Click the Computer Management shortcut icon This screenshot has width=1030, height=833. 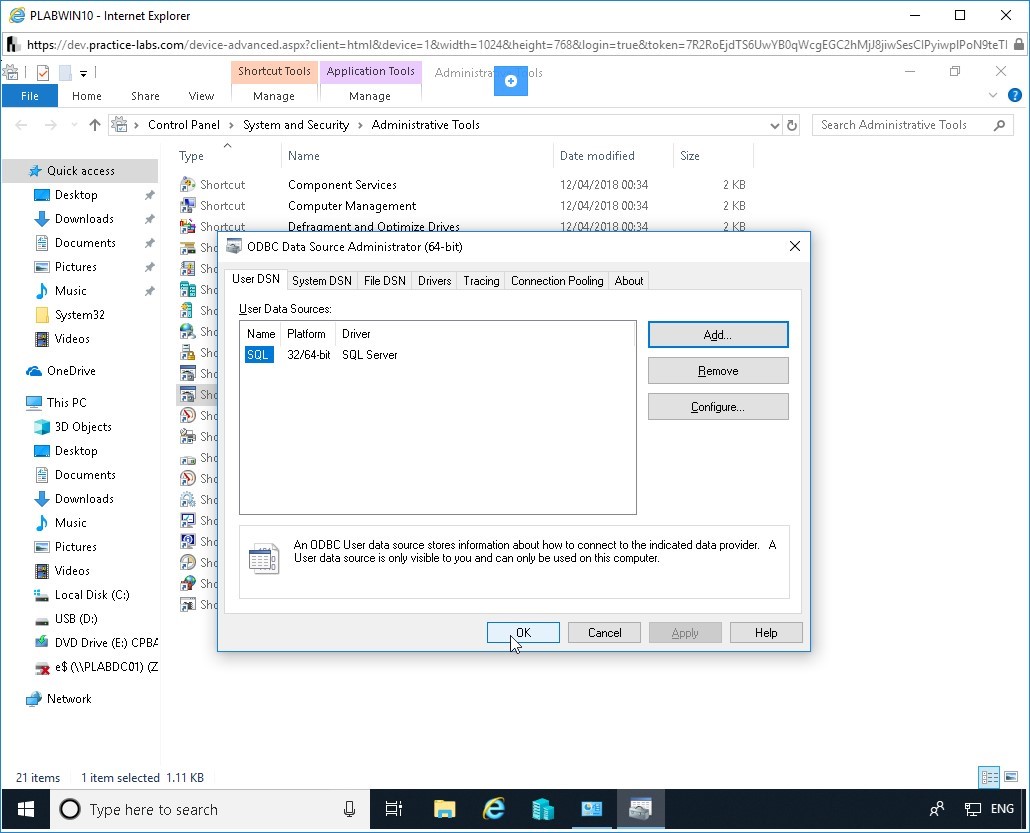188,206
